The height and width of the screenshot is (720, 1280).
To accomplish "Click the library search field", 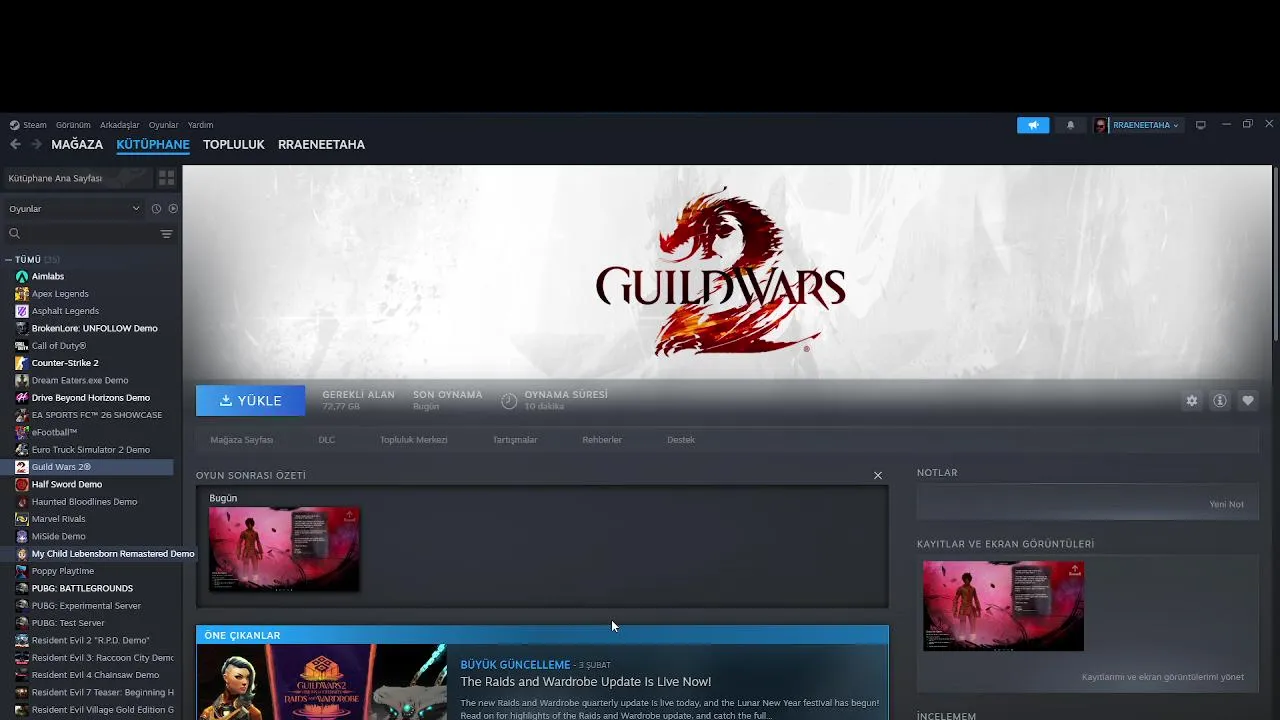I will 80,234.
